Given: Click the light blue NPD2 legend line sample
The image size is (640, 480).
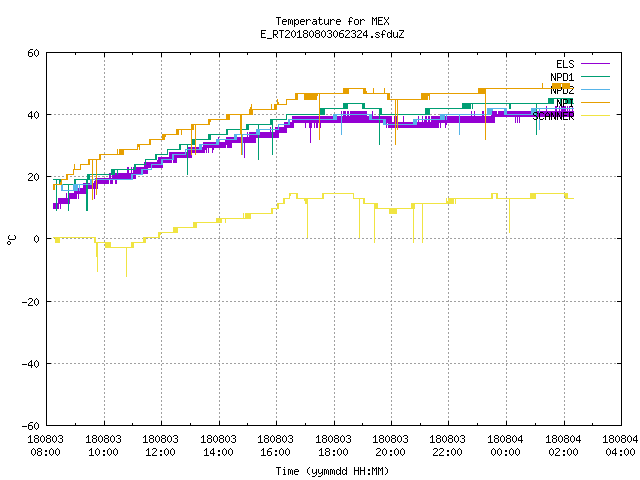Looking at the screenshot, I should (595, 89).
